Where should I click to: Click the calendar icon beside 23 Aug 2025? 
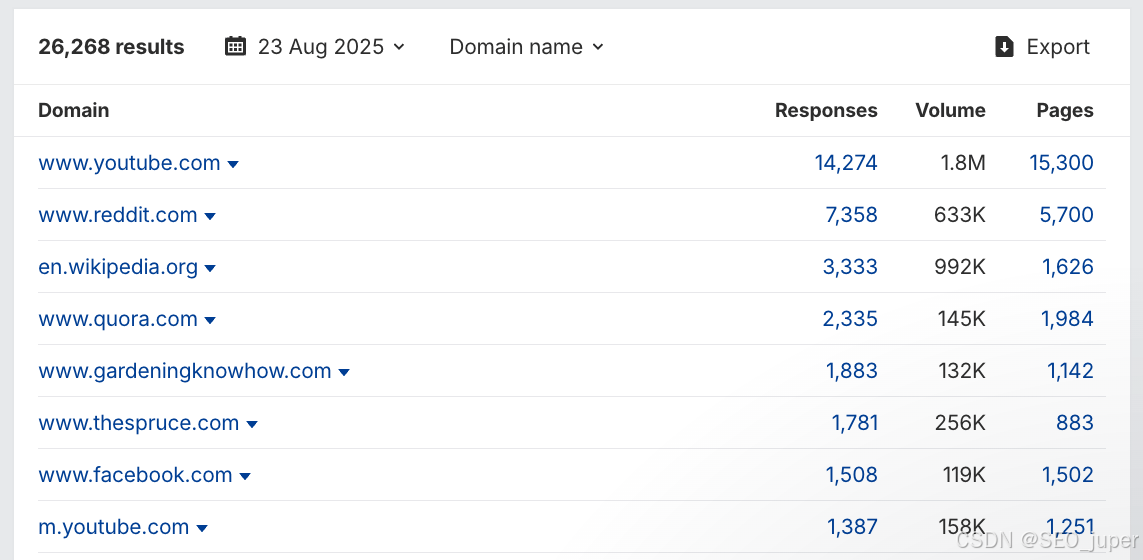click(235, 47)
